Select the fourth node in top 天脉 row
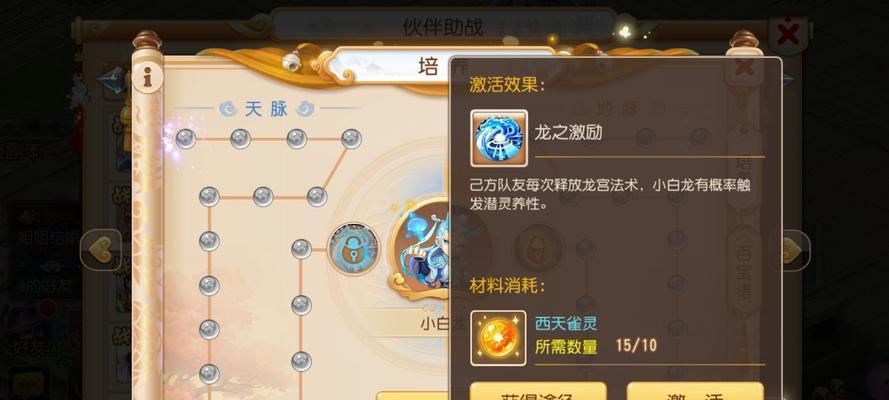 tap(351, 138)
